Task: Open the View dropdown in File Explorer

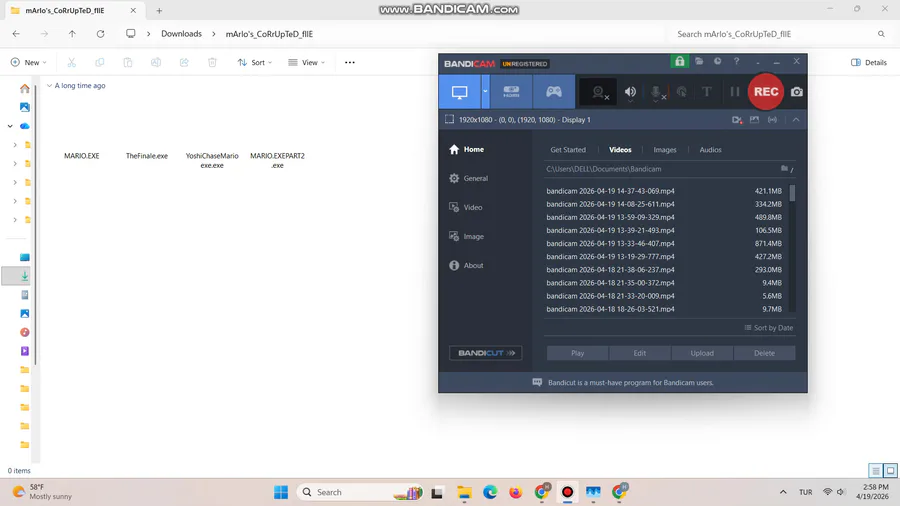Action: [x=307, y=63]
